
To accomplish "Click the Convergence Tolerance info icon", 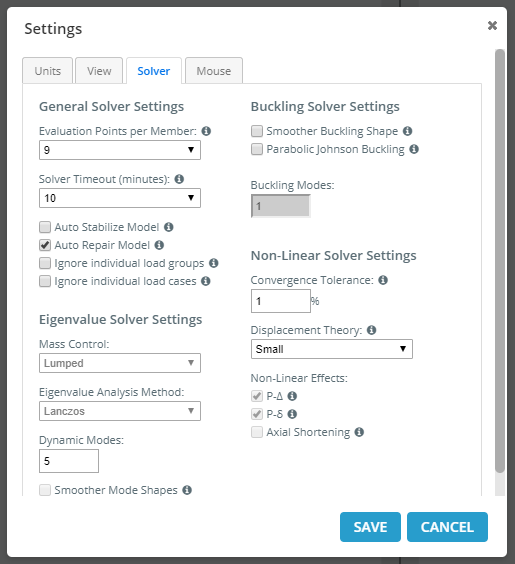I will 383,280.
